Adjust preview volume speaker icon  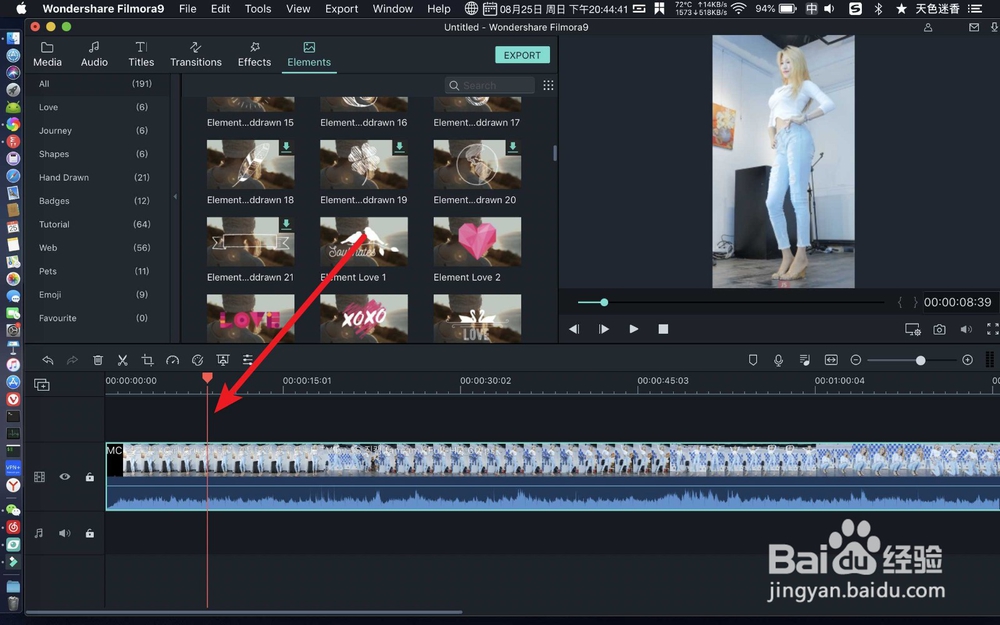(966, 329)
